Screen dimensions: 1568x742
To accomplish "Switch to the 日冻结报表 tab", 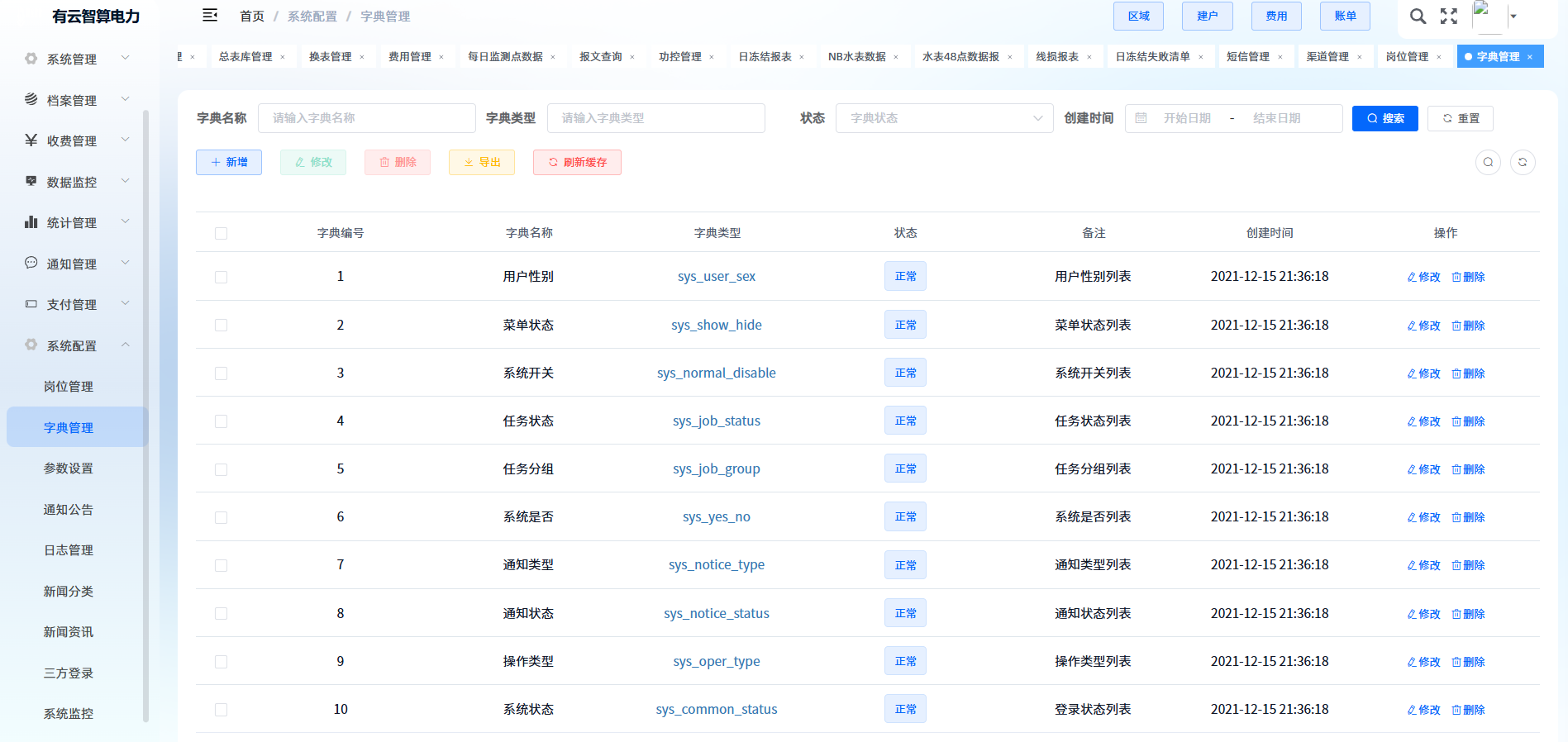I will click(x=765, y=57).
